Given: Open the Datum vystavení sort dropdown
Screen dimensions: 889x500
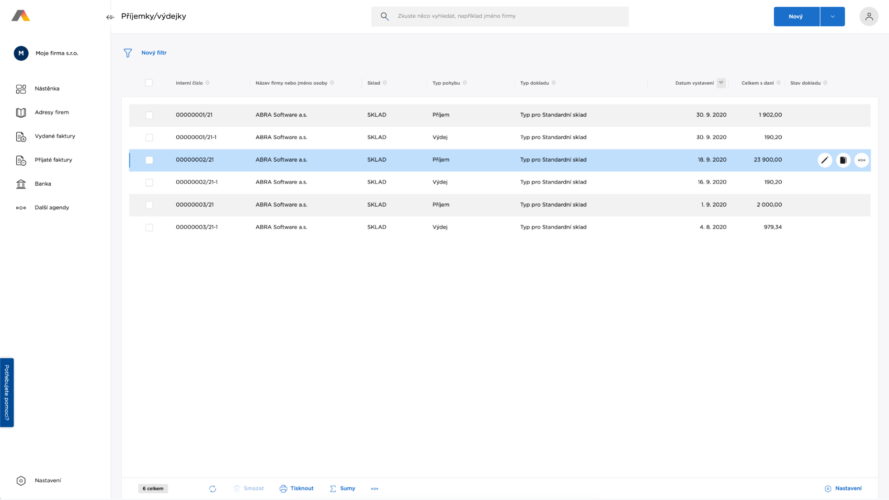Looking at the screenshot, I should [722, 83].
